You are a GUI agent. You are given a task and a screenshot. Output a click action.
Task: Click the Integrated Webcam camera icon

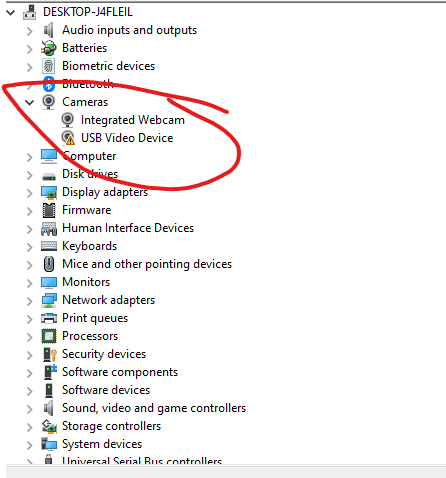tap(68, 120)
